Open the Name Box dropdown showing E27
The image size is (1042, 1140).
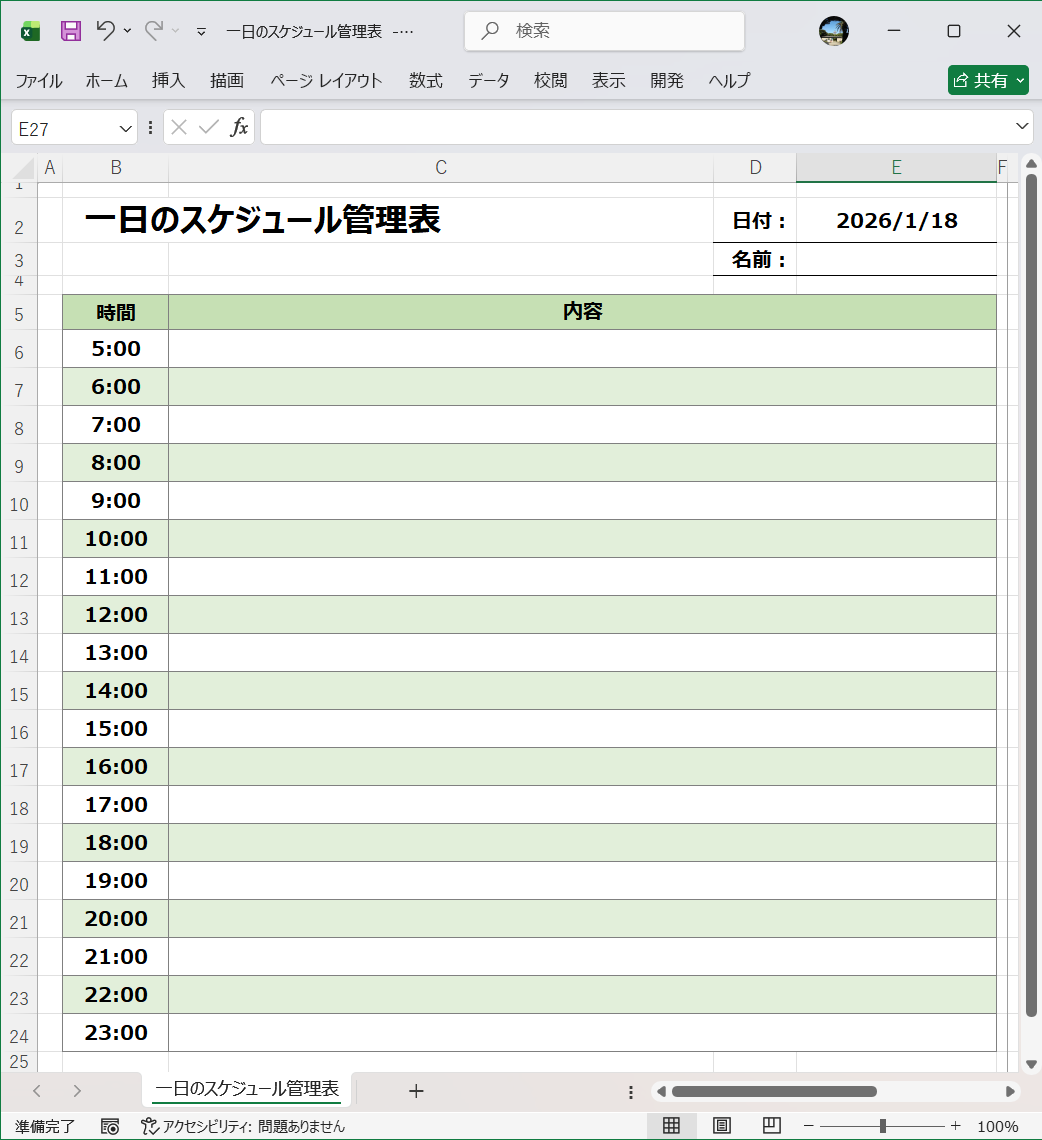coord(122,127)
